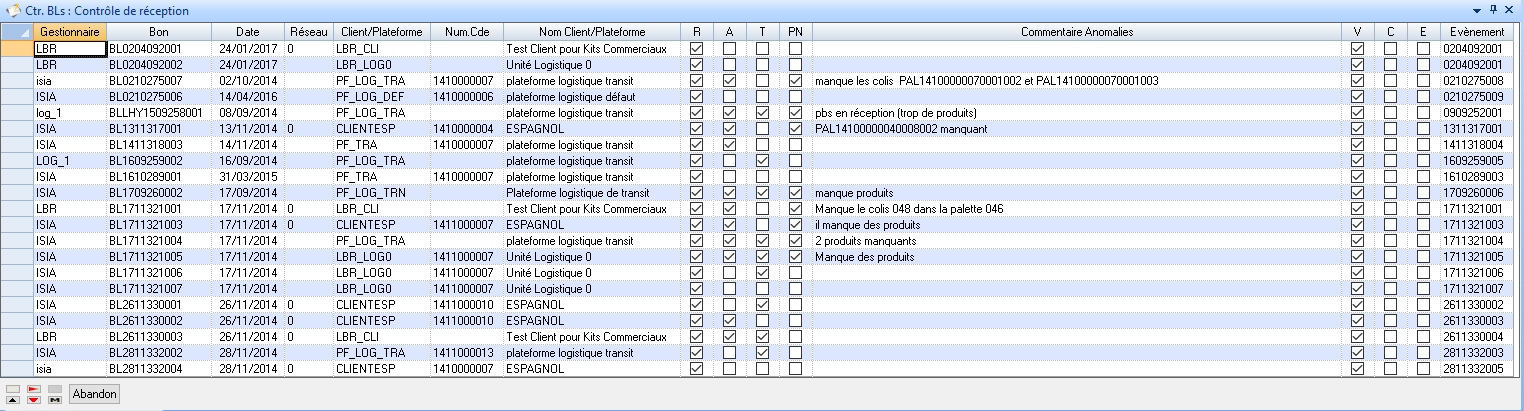Viewport: 1524px width, 411px height.
Task: Toggle V checkbox for bon BL2811332004
Action: click(1357, 368)
